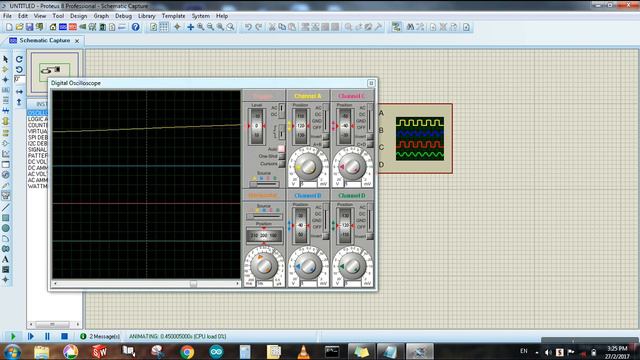
Task: Open Google Chrome from the taskbar
Action: (187, 352)
